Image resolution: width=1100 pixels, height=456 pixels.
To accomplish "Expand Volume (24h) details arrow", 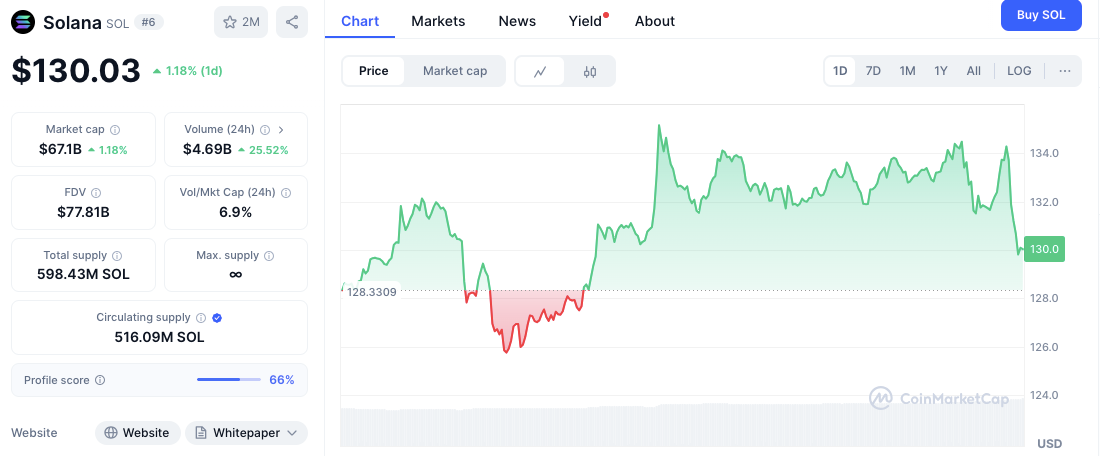I will point(281,130).
